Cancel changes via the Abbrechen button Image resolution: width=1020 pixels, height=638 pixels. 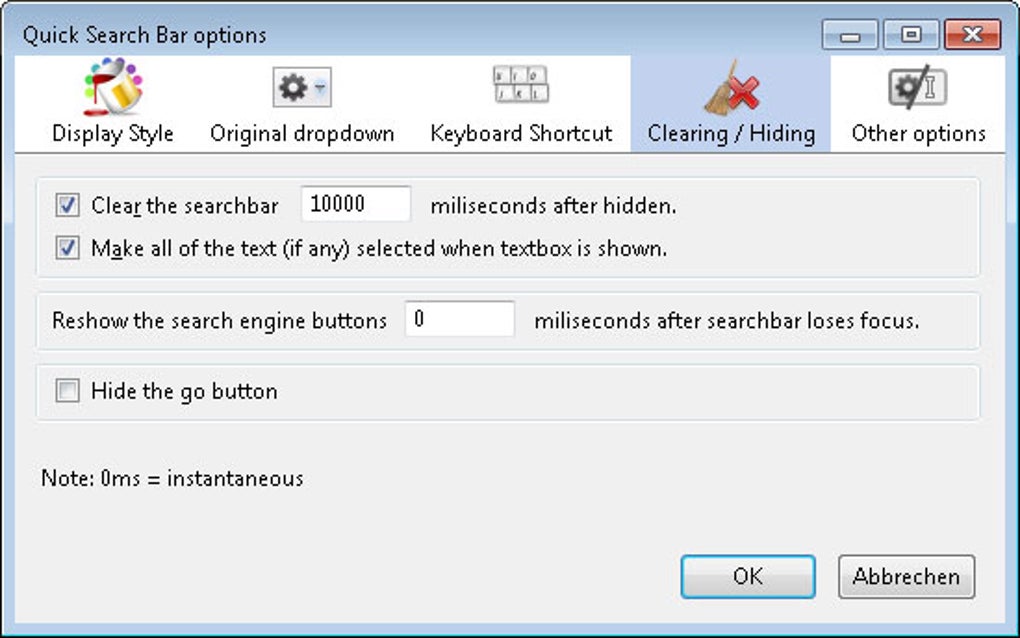click(x=905, y=577)
